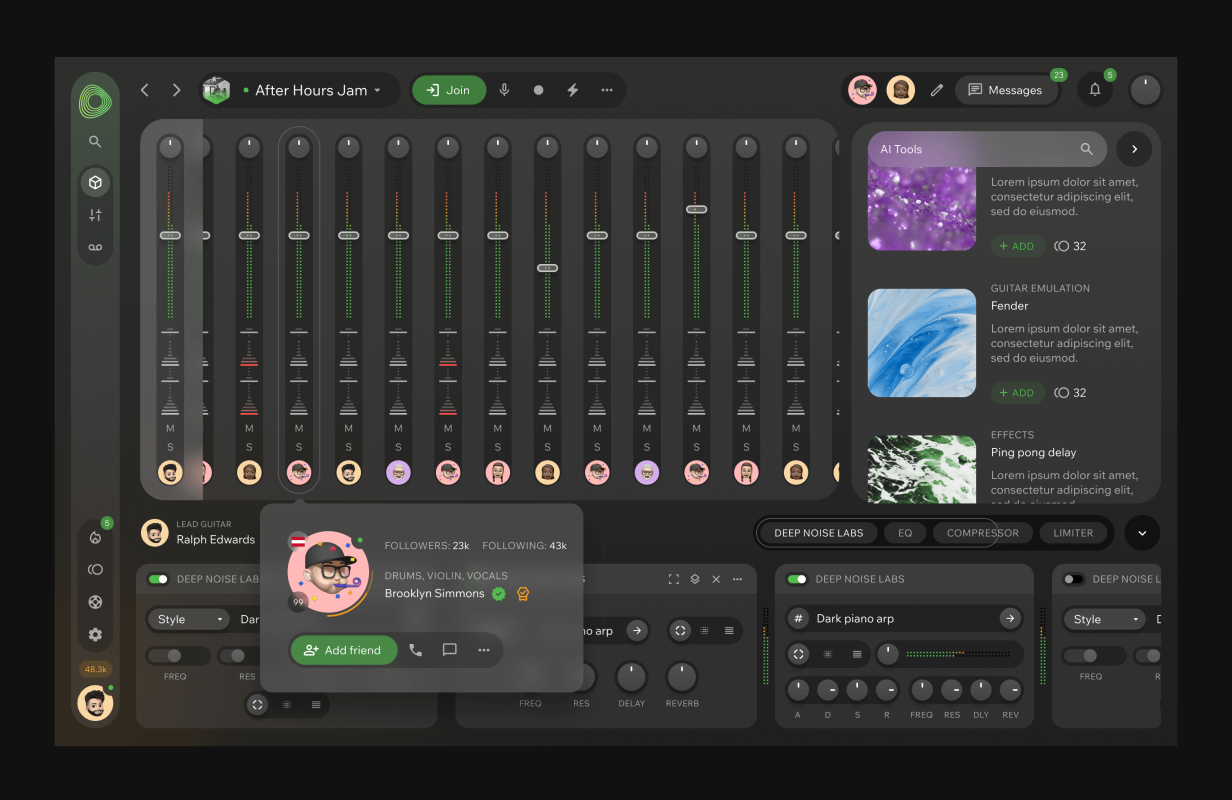Click the pencil edit icon near Messages
1232x800 pixels.
pyautogui.click(x=937, y=90)
